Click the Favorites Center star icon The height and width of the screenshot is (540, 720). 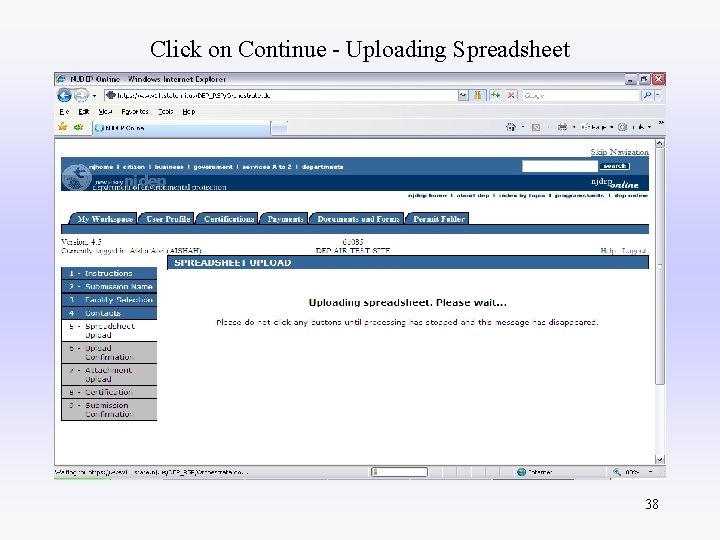tap(63, 127)
